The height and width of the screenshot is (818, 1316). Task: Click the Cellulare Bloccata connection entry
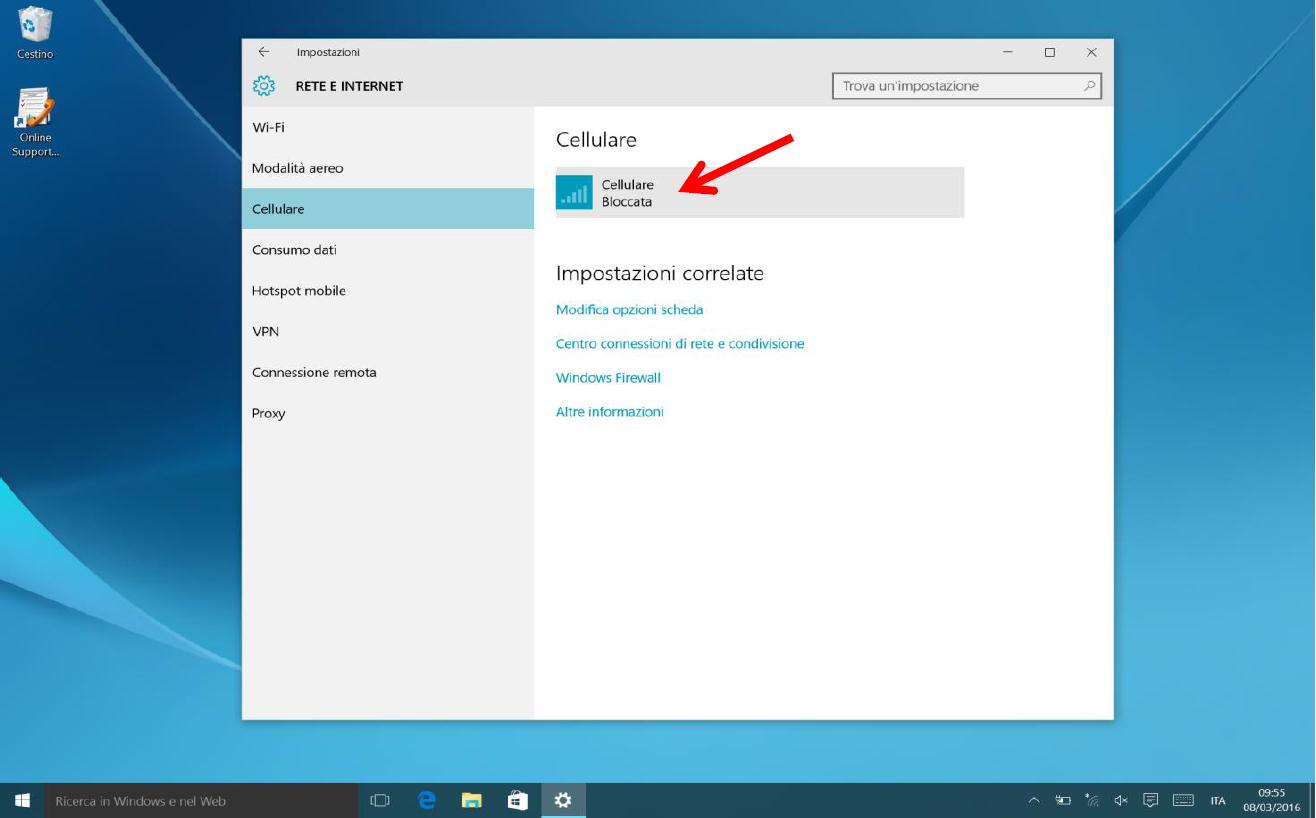tap(760, 192)
